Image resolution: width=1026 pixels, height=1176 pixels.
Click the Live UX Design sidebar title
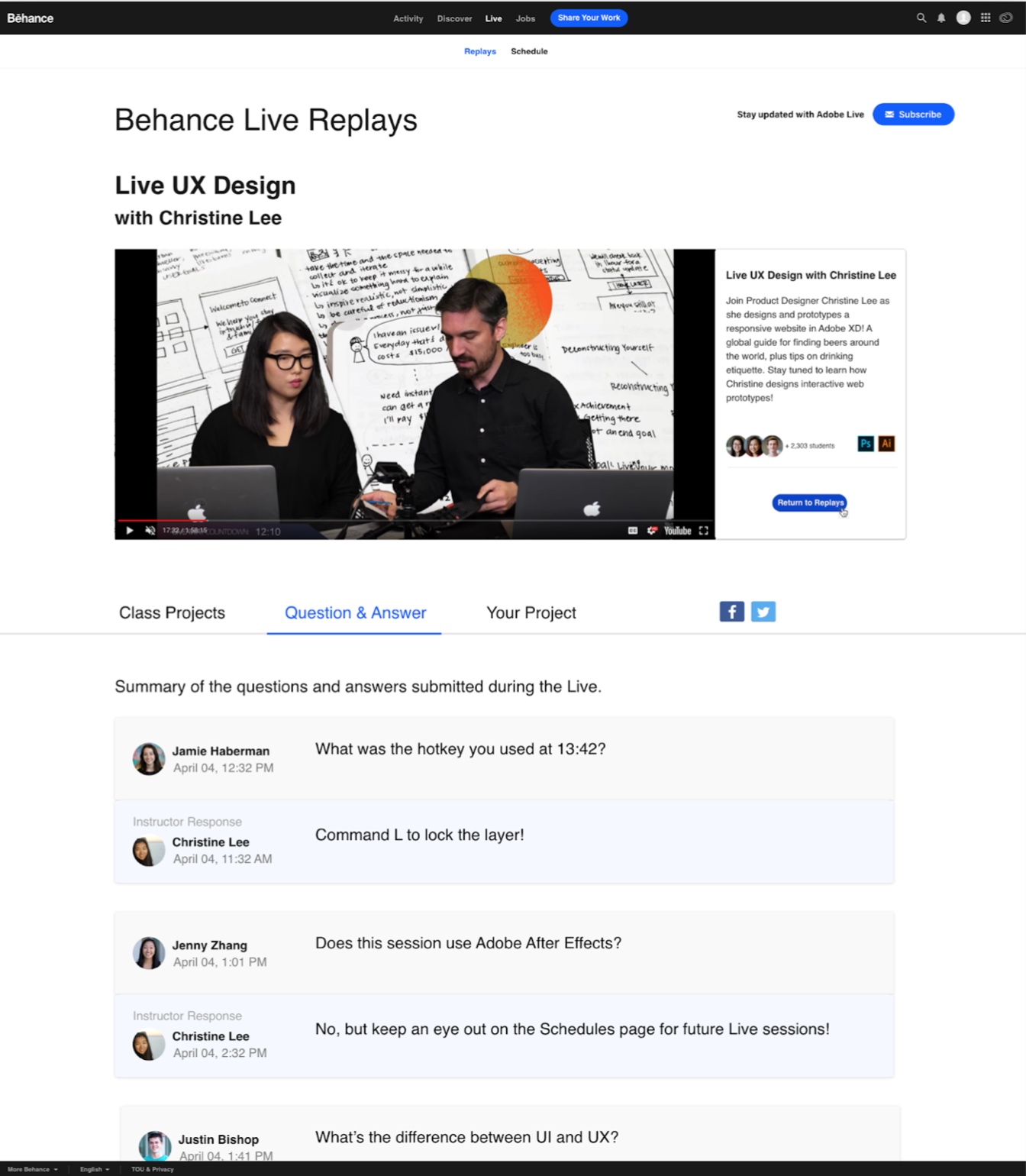pos(811,275)
